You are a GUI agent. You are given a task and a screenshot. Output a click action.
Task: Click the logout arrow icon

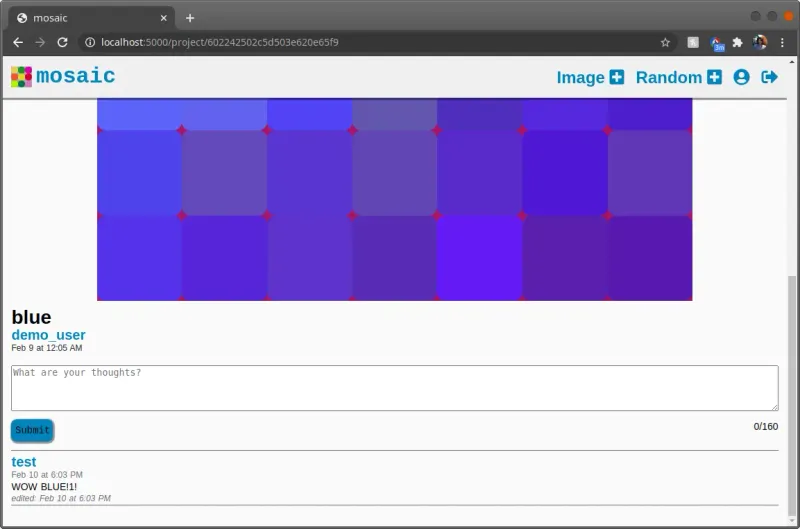[769, 77]
